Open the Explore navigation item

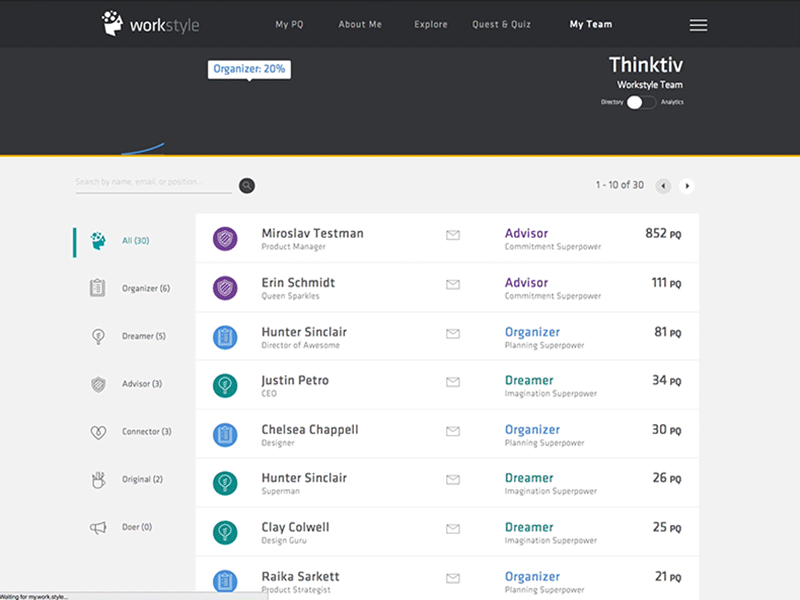point(430,24)
